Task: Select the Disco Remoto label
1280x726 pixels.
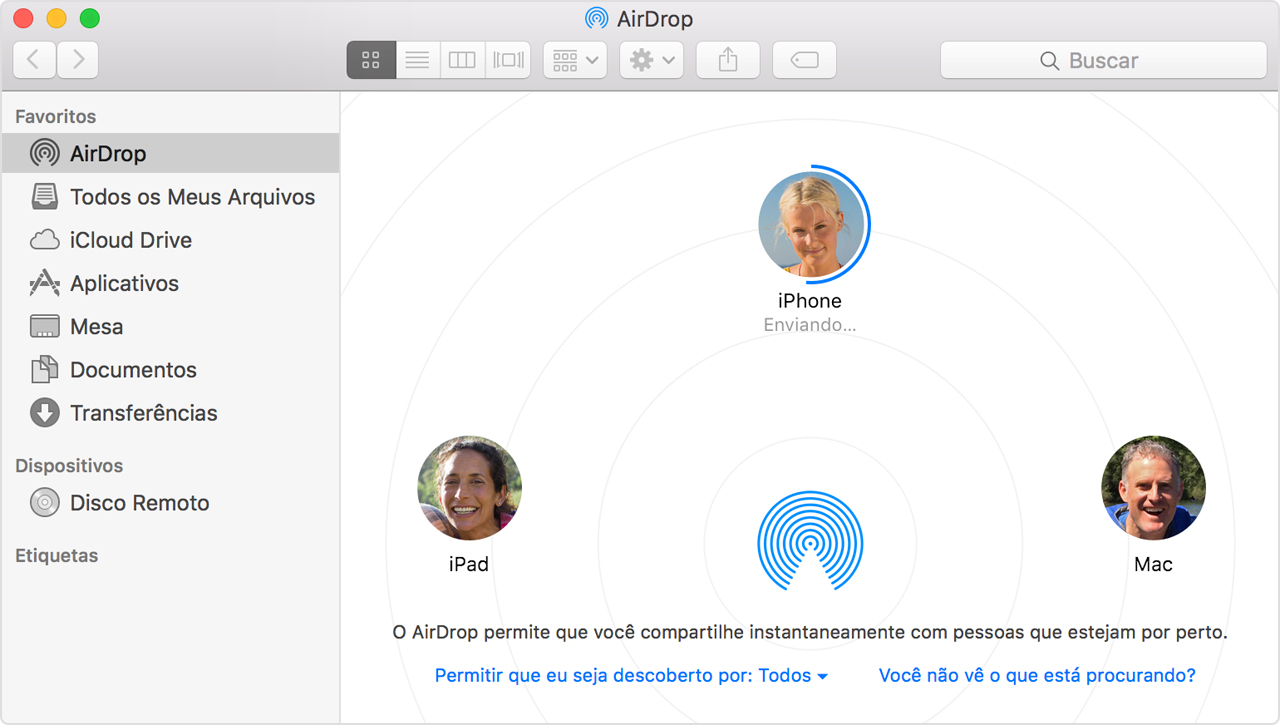Action: (x=139, y=502)
